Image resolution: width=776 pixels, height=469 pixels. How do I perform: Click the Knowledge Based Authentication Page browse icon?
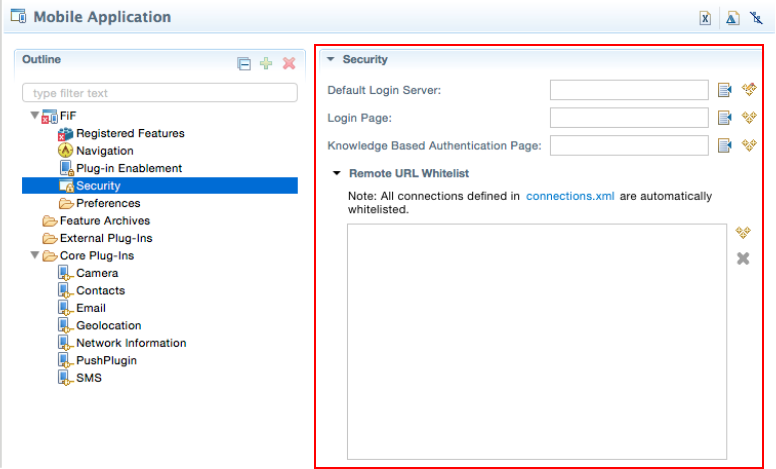tap(725, 145)
